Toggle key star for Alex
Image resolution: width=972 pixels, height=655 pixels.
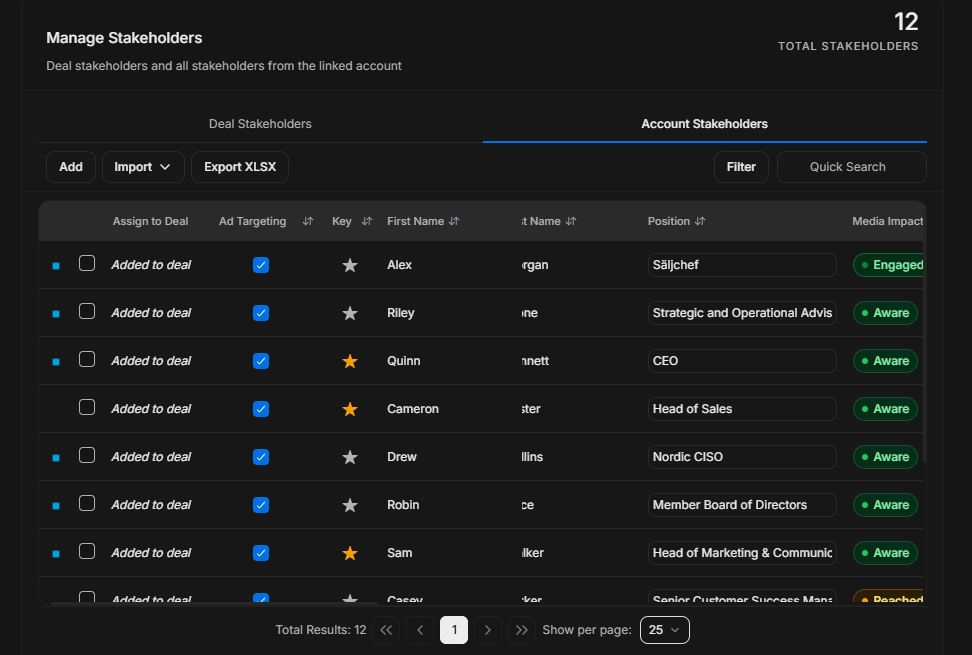click(x=350, y=265)
